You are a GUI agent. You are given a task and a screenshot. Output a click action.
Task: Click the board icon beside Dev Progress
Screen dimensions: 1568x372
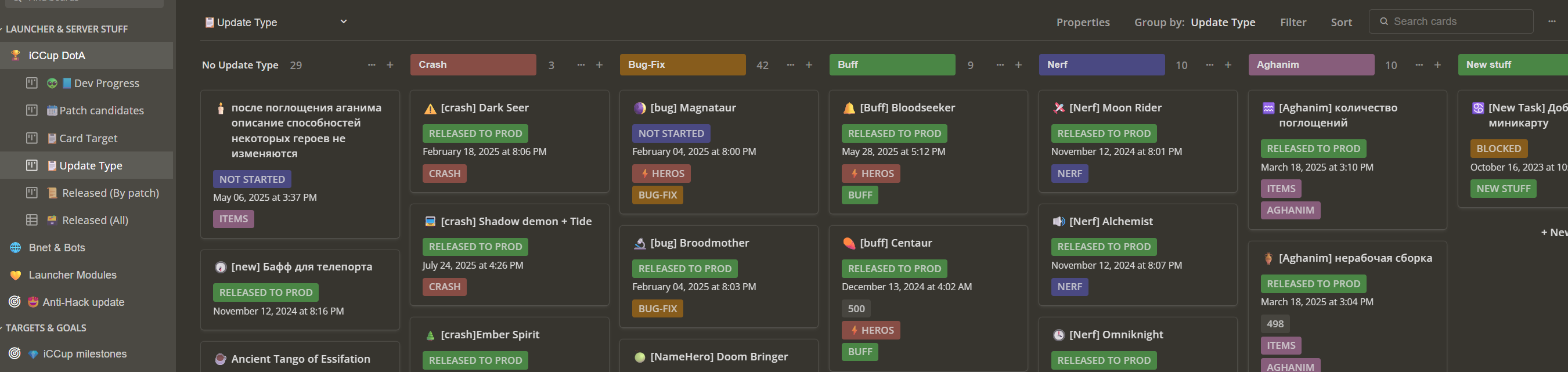(x=32, y=83)
